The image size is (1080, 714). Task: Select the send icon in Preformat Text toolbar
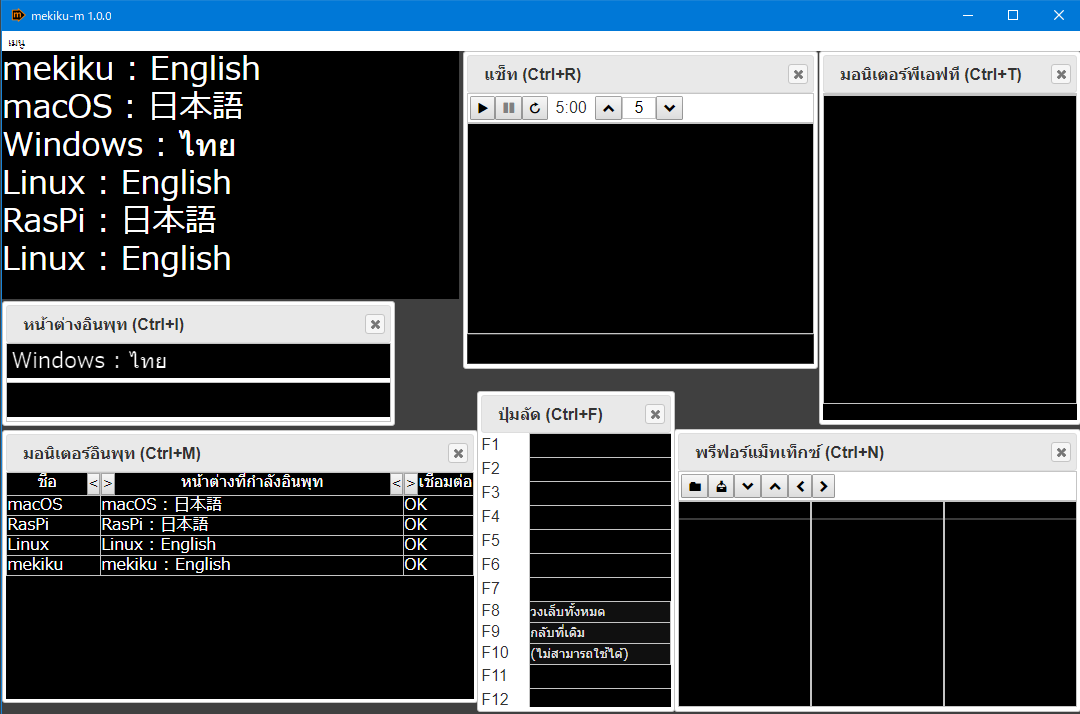click(721, 485)
